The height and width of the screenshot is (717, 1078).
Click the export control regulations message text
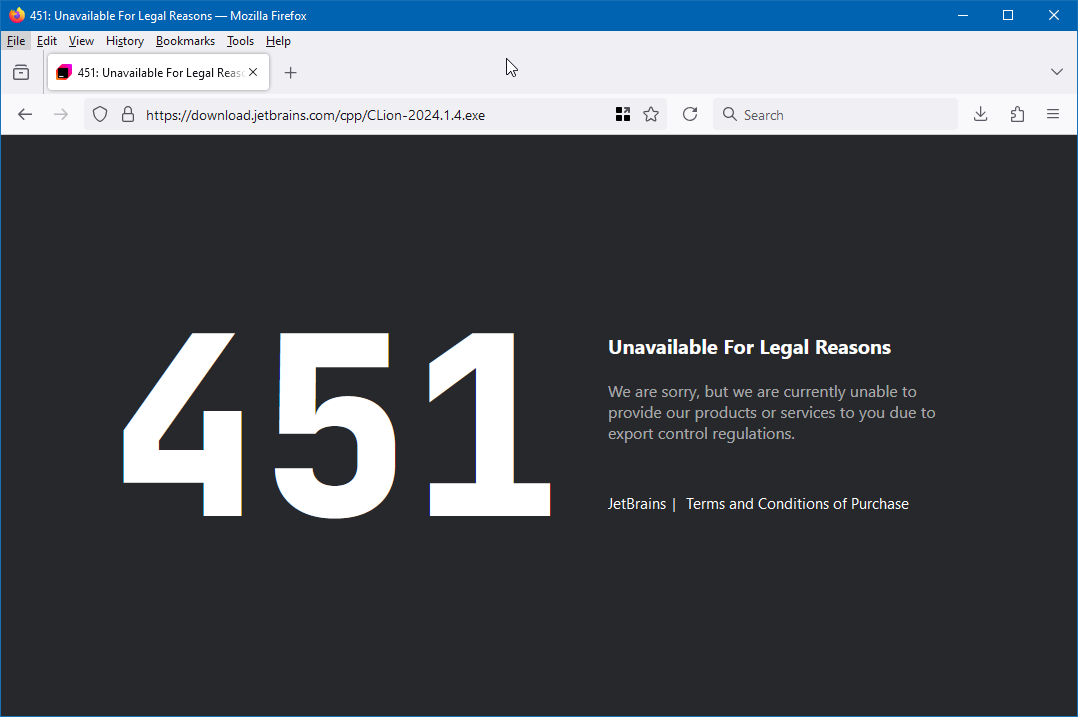point(771,412)
